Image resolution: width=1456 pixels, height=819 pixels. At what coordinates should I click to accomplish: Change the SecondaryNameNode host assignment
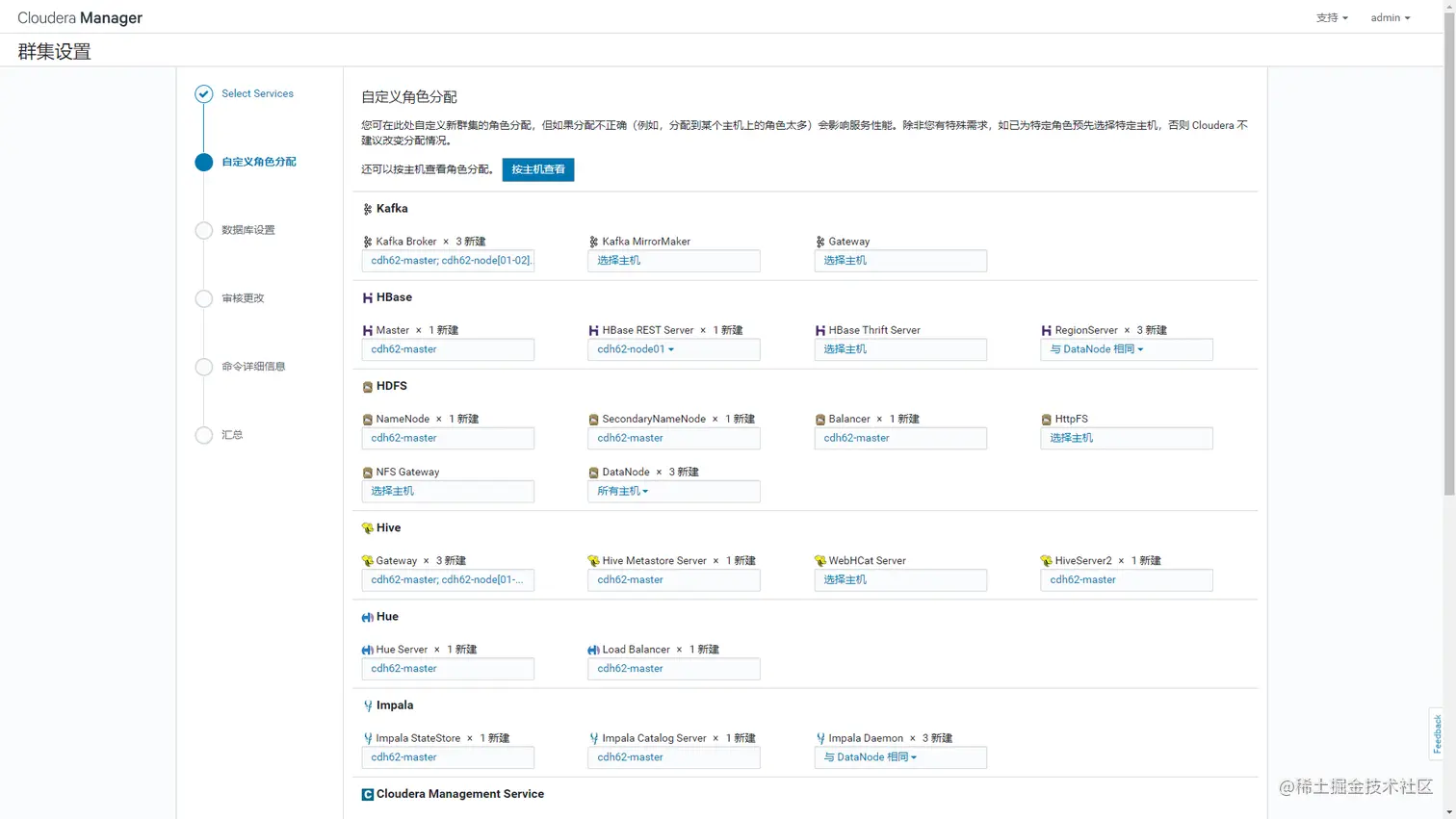(673, 438)
